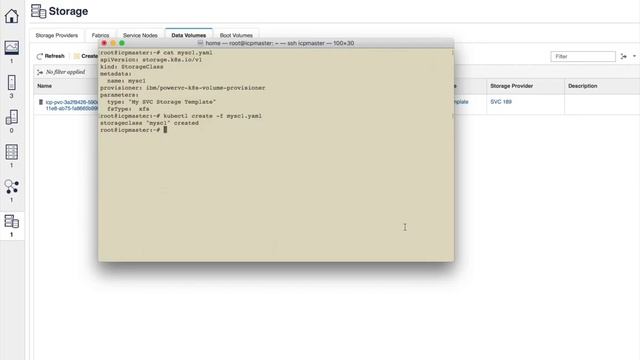Open the dropdown arrow beside the filter options icon
The image size is (640, 360).
point(634,56)
